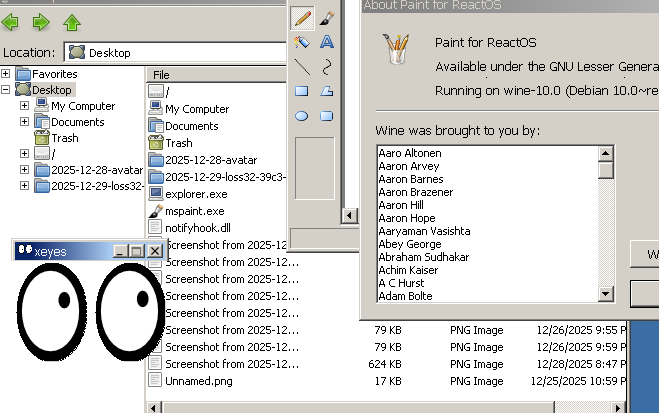The height and width of the screenshot is (413, 659).
Task: Expand the / root node in tree
Action: point(24,153)
